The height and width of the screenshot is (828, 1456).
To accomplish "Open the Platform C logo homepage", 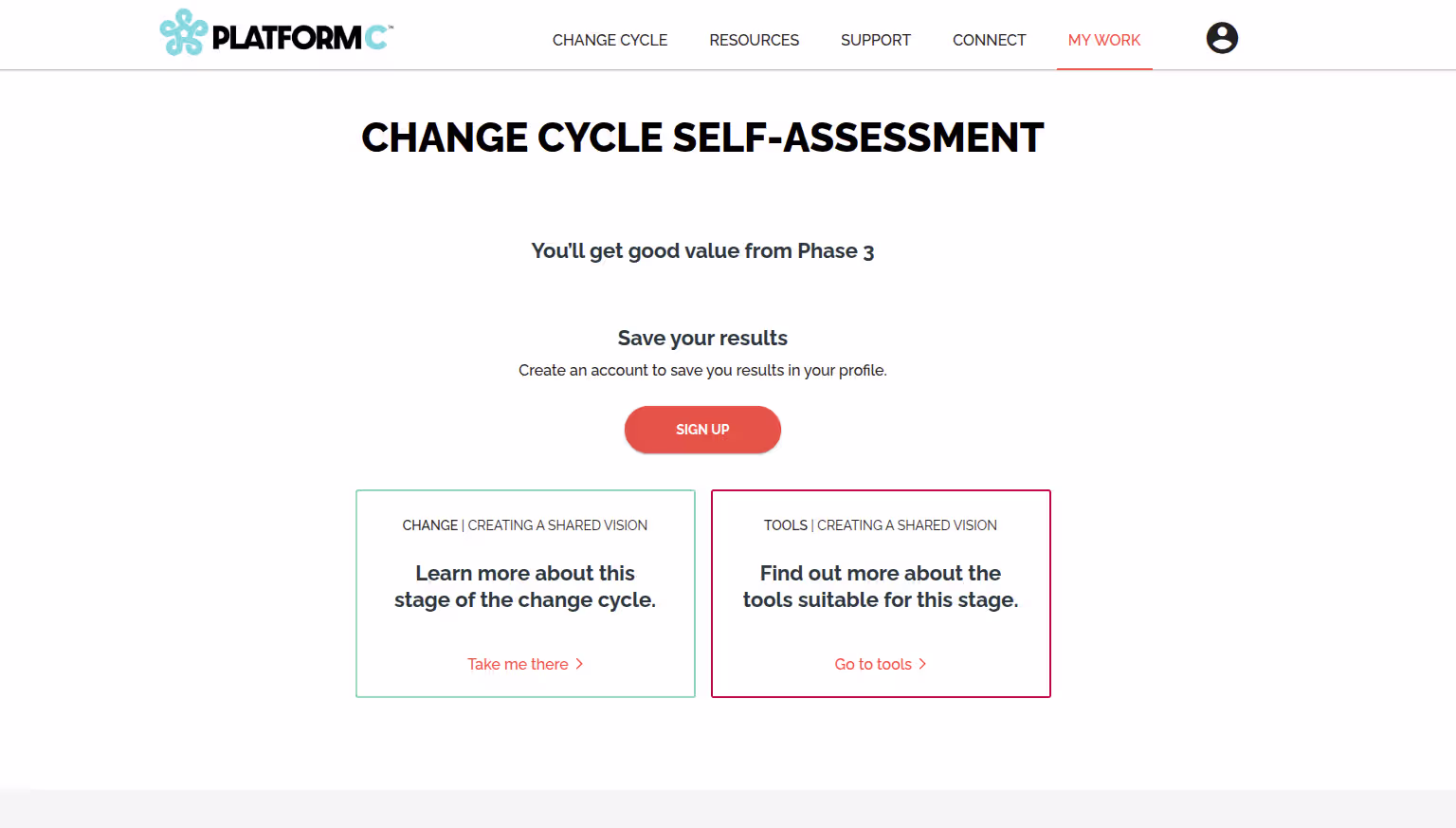I will click(x=276, y=32).
